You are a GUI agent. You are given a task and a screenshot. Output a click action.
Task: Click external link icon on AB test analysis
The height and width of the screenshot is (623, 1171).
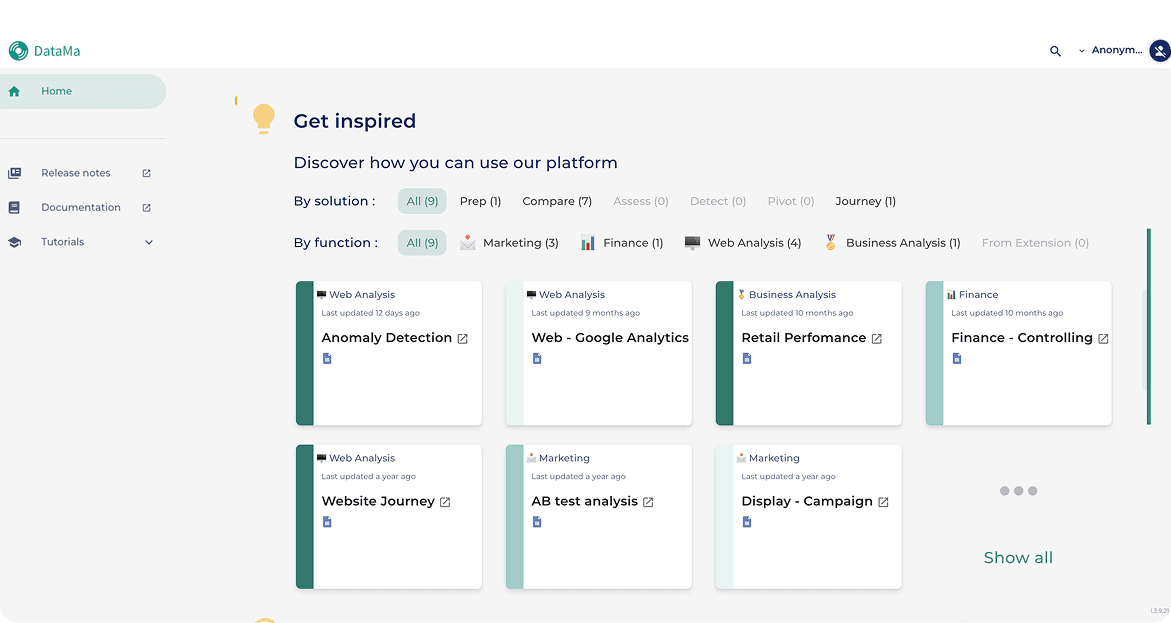(648, 502)
